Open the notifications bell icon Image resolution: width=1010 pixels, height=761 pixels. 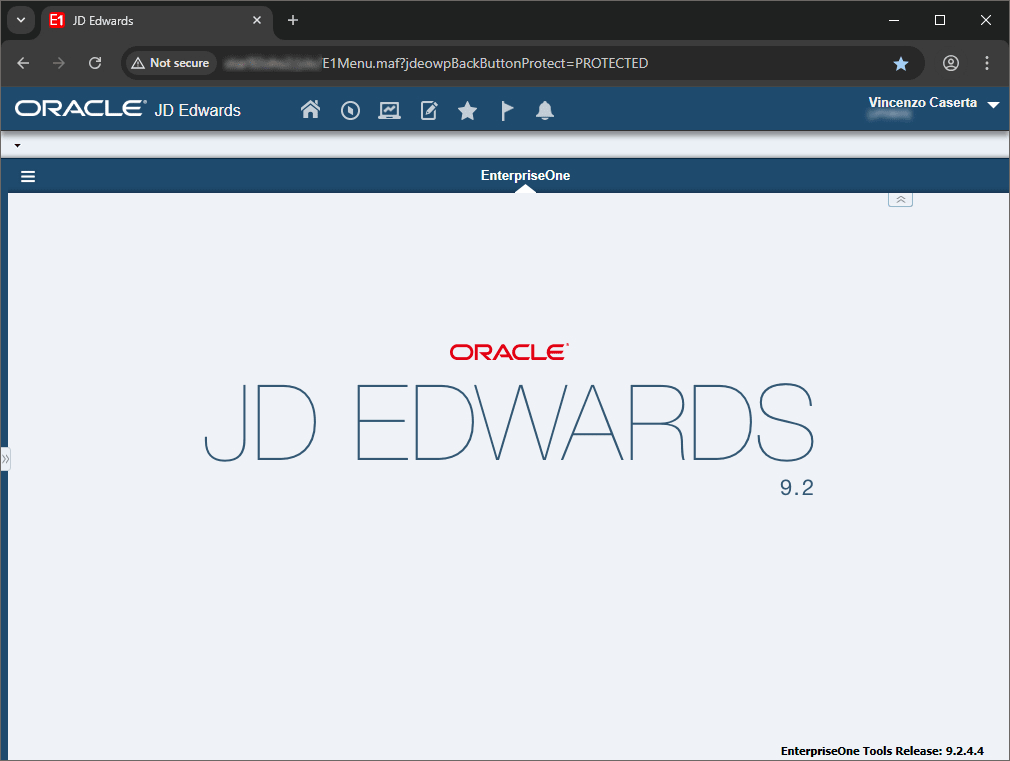coord(545,111)
